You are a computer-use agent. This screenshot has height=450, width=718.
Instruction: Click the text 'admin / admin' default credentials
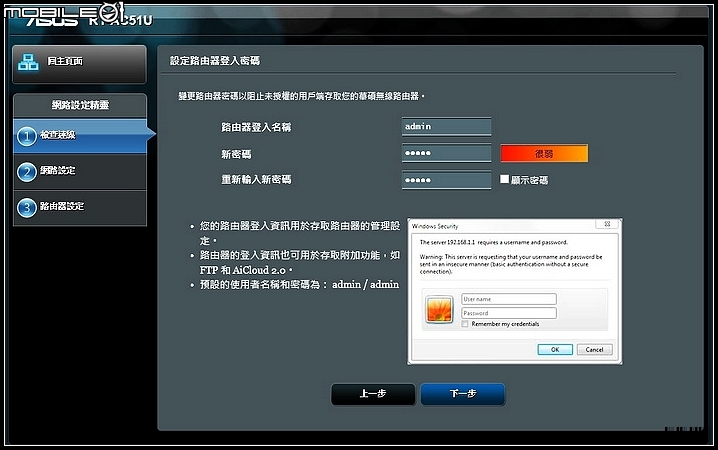tap(365, 285)
